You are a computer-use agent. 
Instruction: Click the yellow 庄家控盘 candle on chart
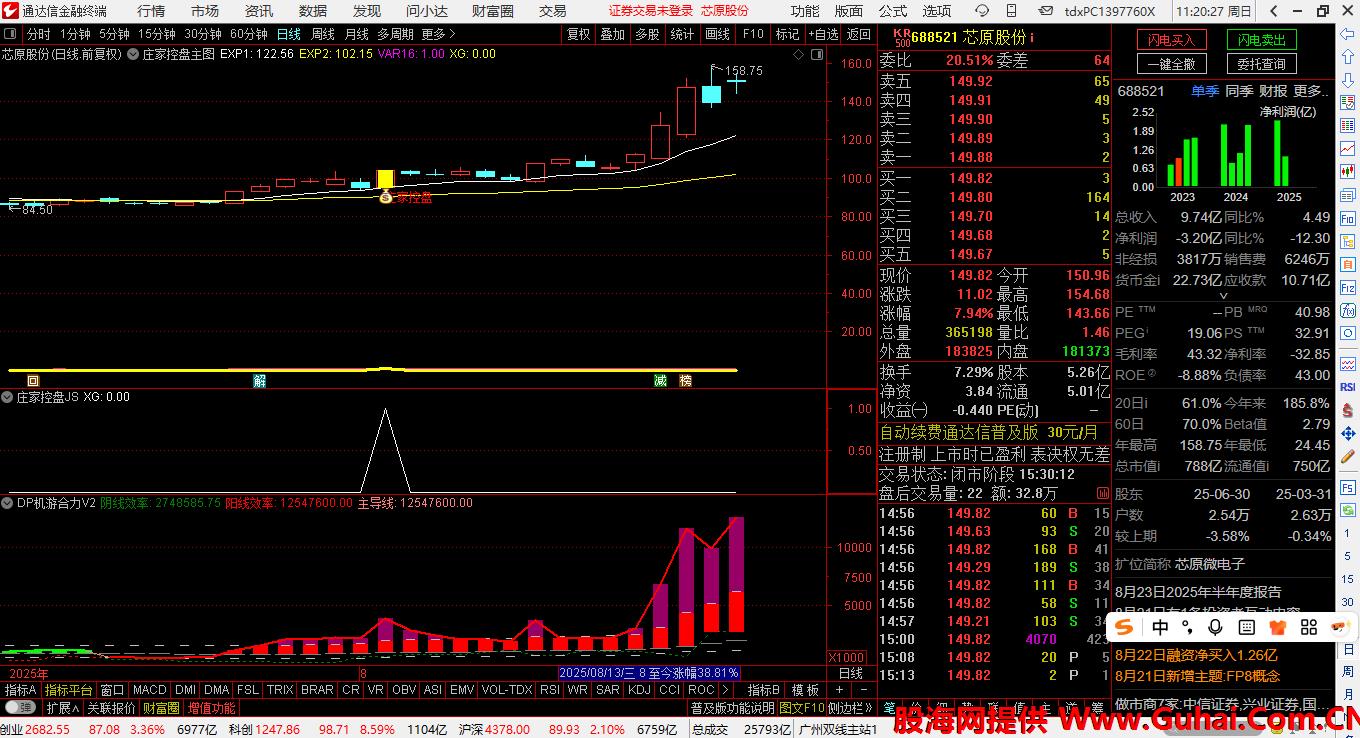[386, 179]
